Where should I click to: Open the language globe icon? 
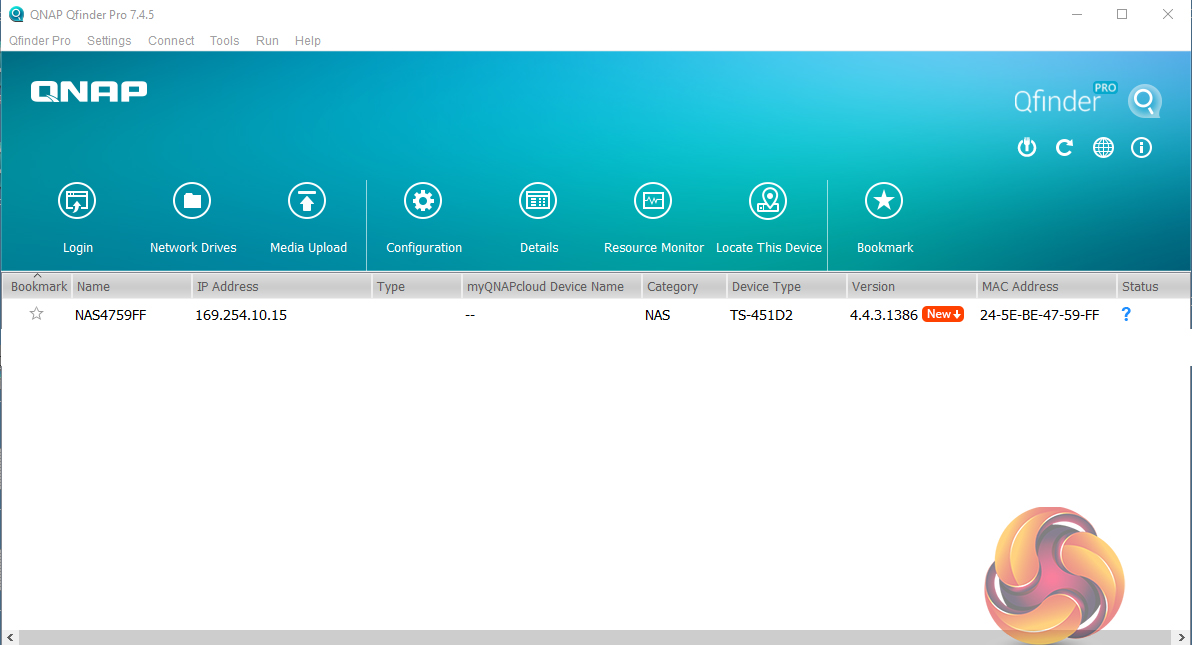point(1103,148)
